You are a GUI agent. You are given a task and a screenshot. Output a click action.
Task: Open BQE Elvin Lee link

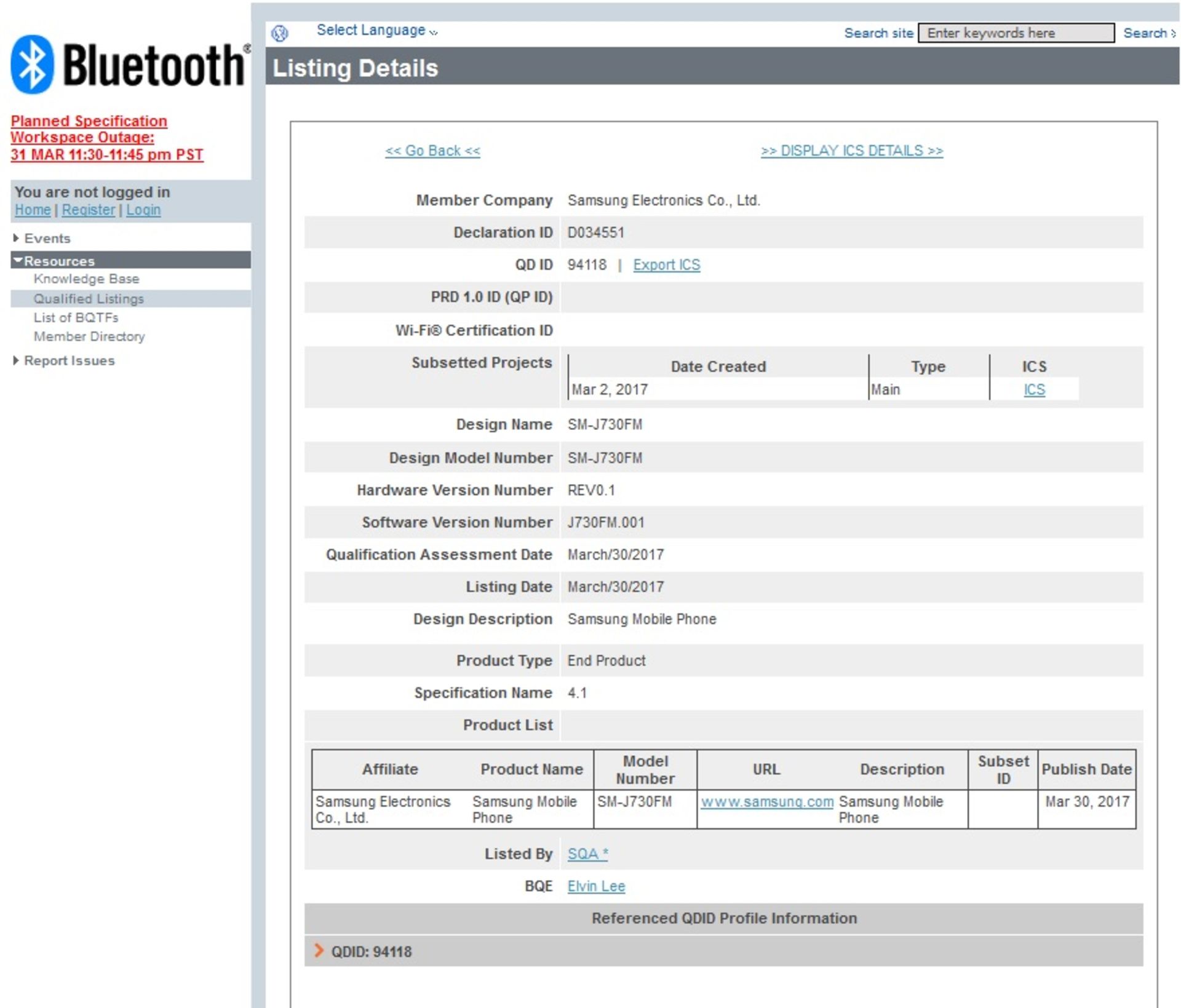595,886
